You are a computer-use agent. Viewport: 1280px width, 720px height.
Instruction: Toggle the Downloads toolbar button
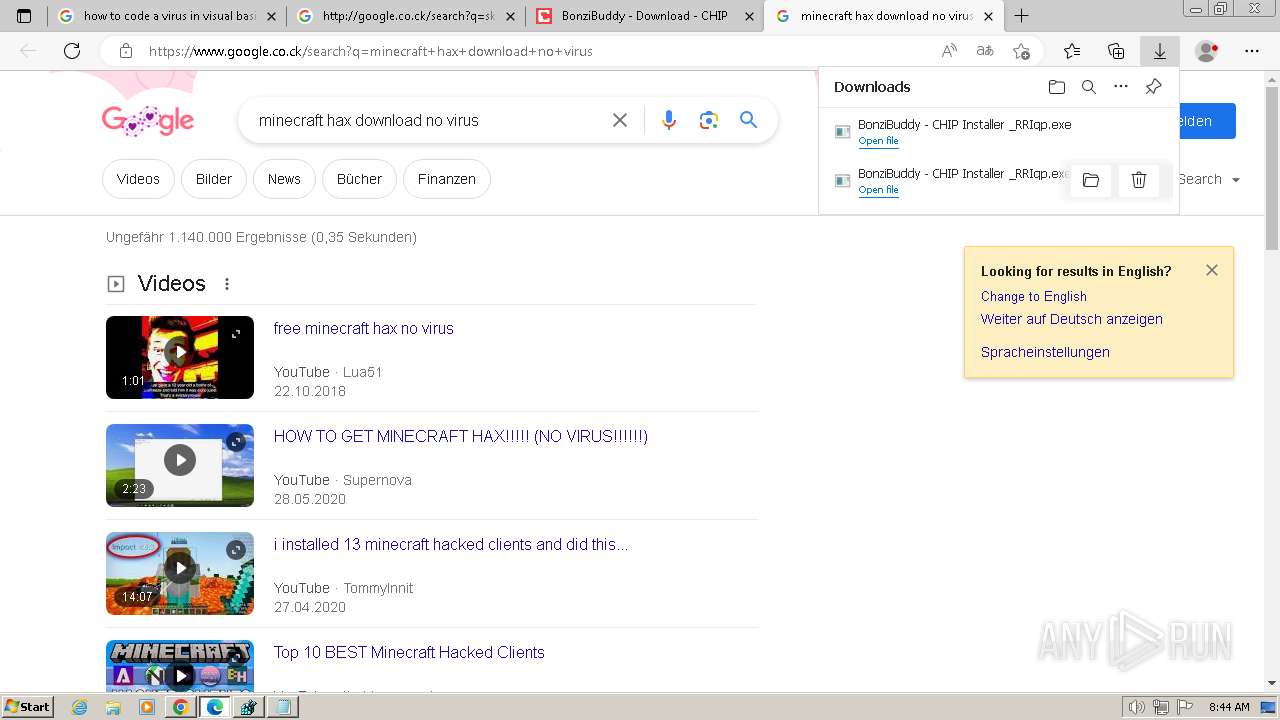click(1160, 51)
